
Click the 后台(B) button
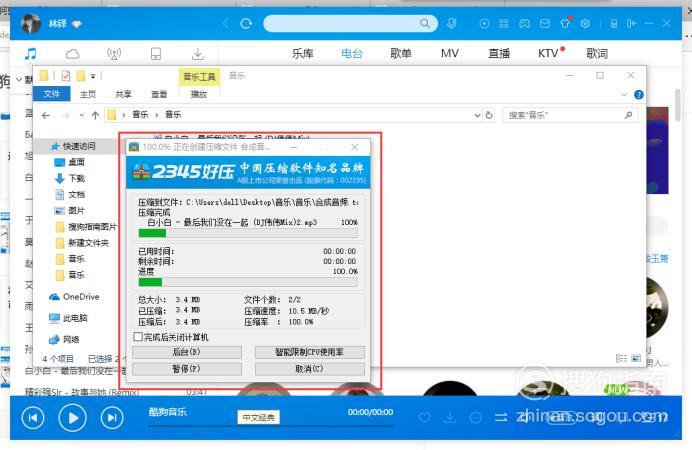(187, 352)
